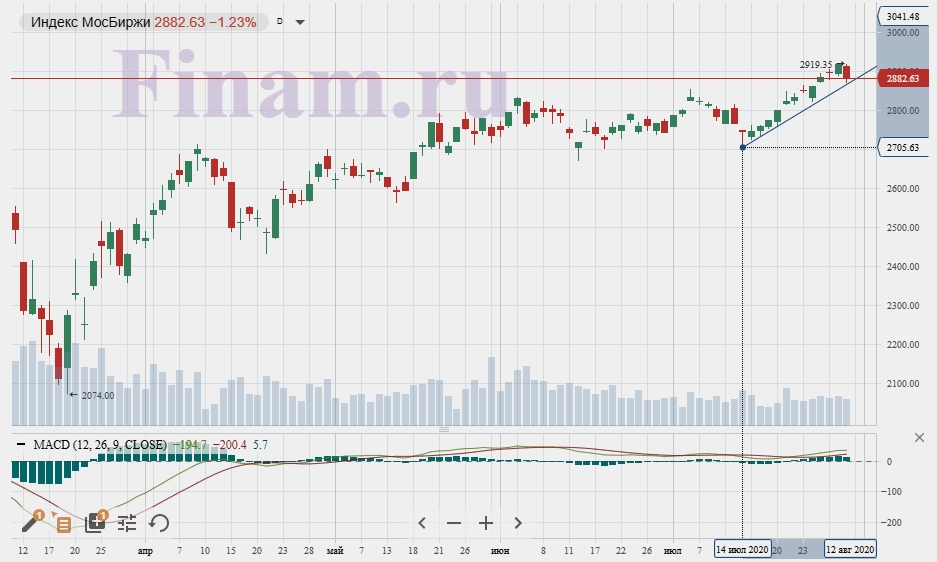Move chart right with the forward arrow
This screenshot has width=937, height=562.
tap(518, 523)
